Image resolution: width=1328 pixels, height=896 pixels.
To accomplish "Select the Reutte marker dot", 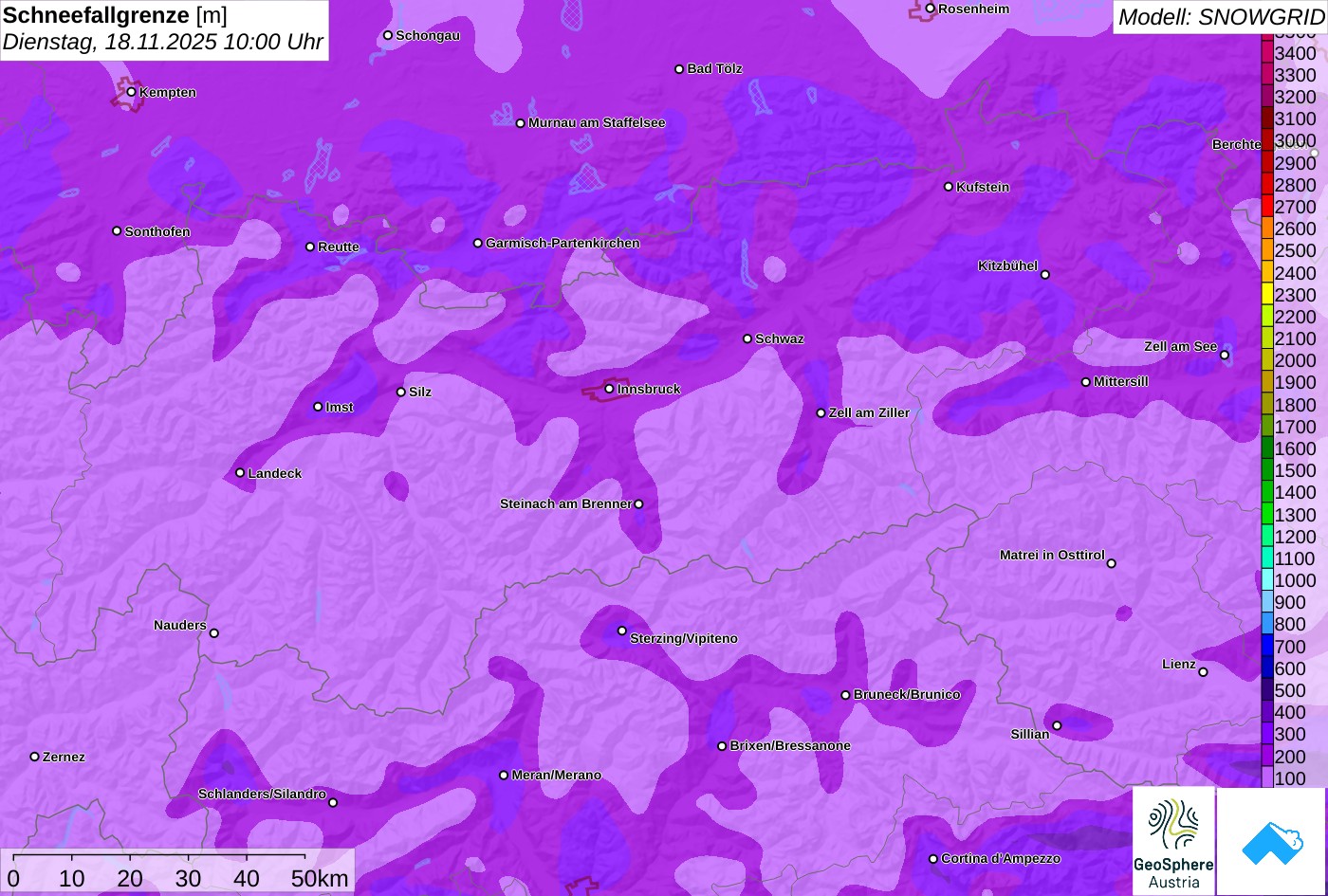I will click(x=309, y=247).
